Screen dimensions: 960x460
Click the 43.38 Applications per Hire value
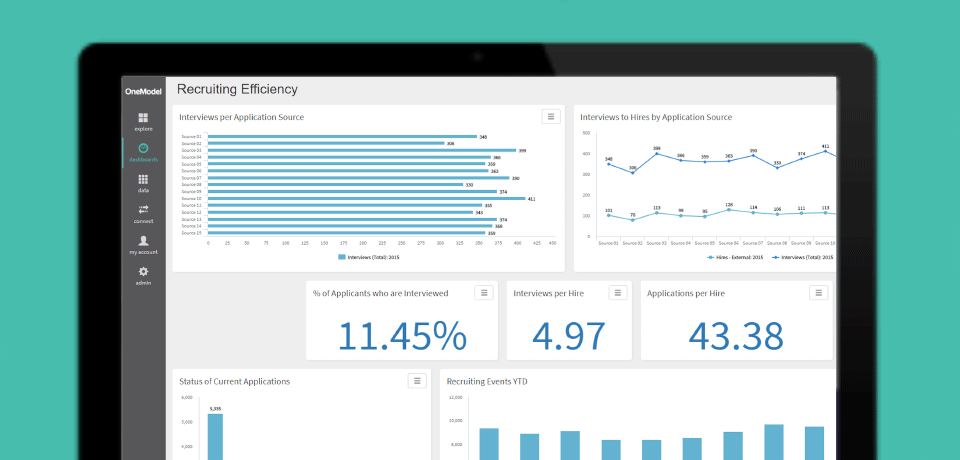tap(736, 336)
